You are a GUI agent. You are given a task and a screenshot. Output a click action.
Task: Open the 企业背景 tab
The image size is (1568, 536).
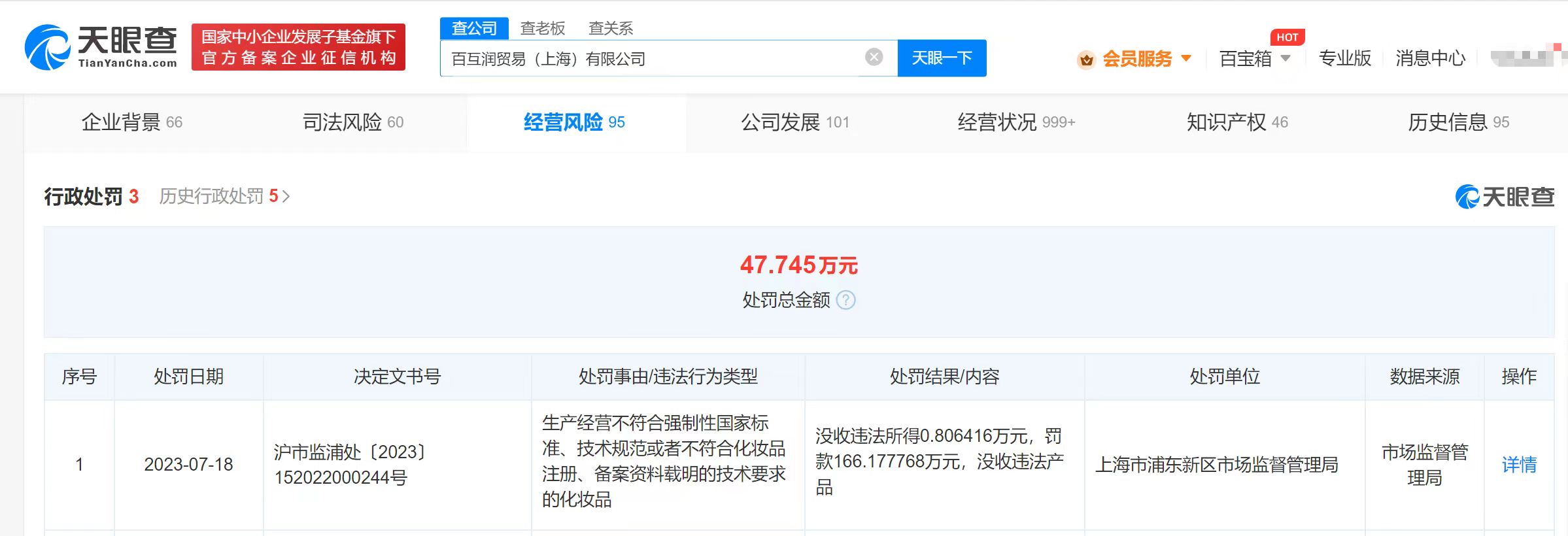click(x=131, y=122)
